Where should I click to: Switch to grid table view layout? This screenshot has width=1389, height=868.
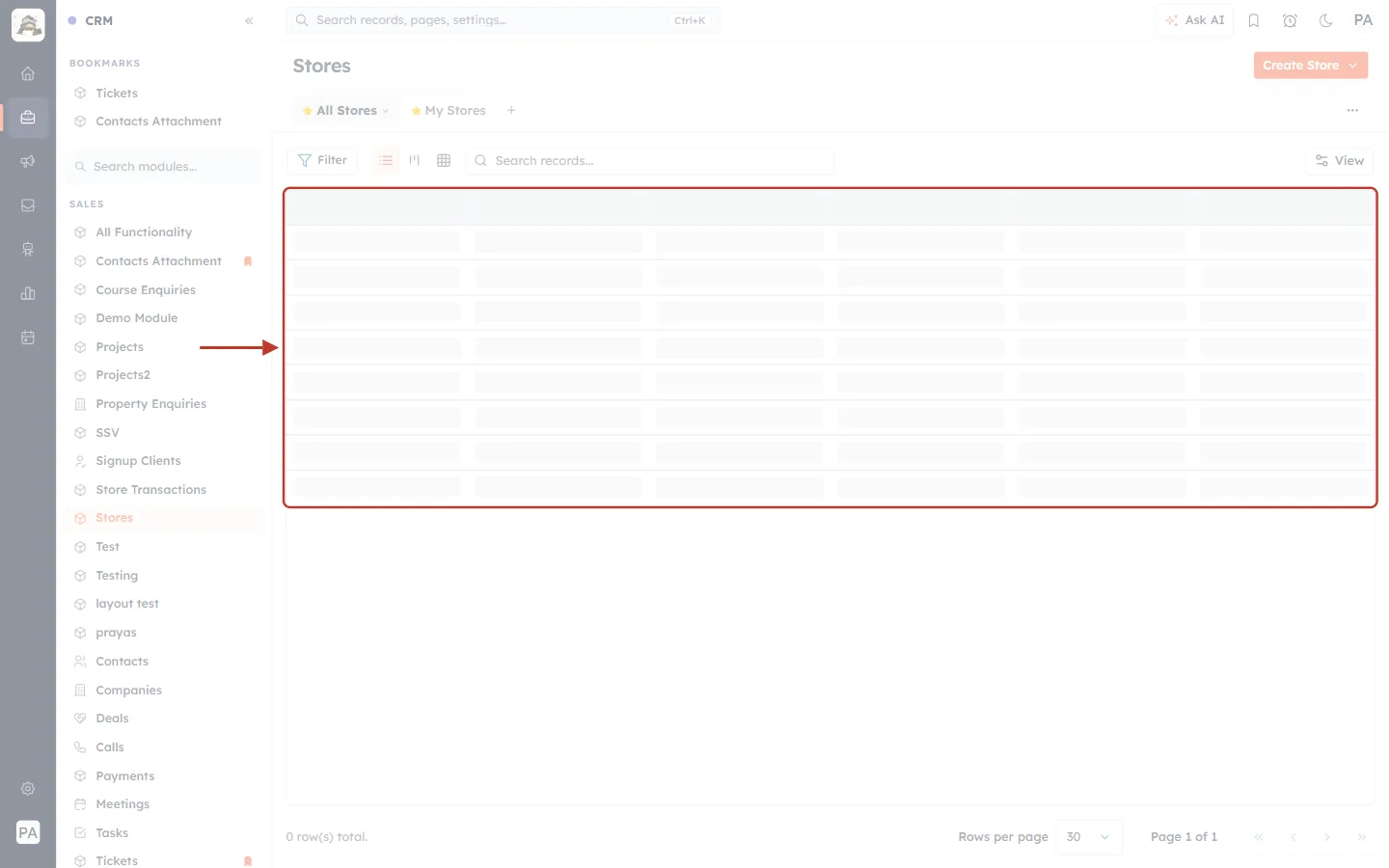pos(444,160)
